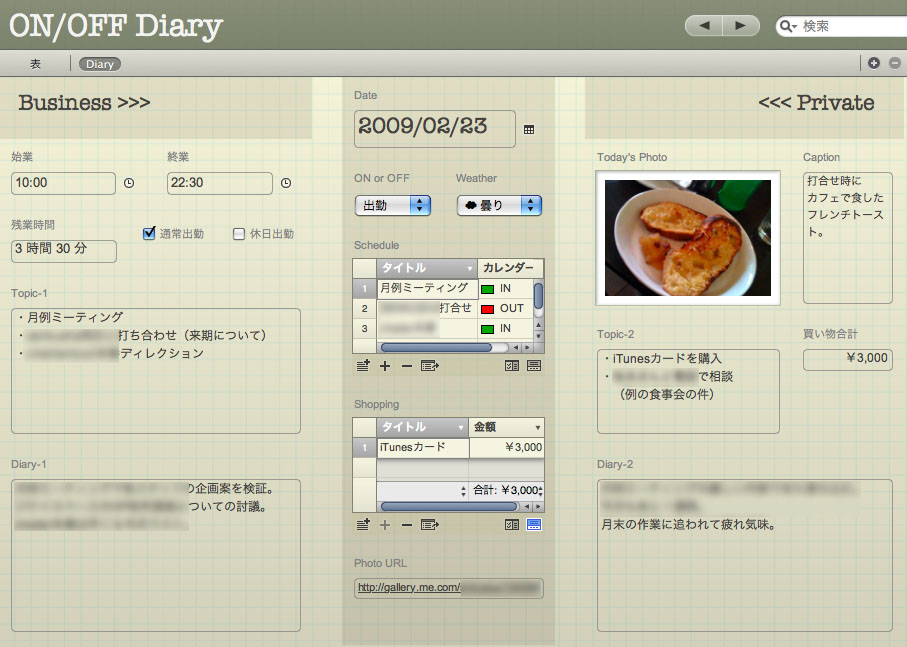The height and width of the screenshot is (647, 907).
Task: Add a new row to the Schedule table
Action: click(385, 366)
